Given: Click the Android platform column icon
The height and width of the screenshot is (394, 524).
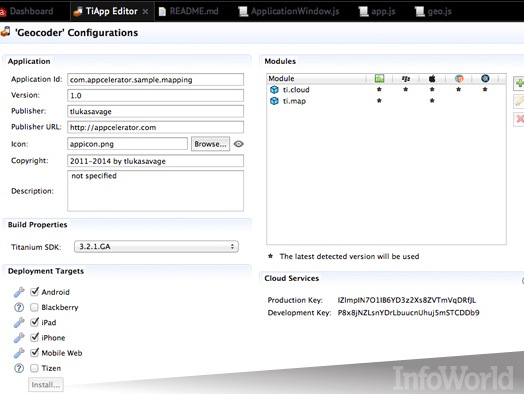Looking at the screenshot, I should click(x=379, y=79).
